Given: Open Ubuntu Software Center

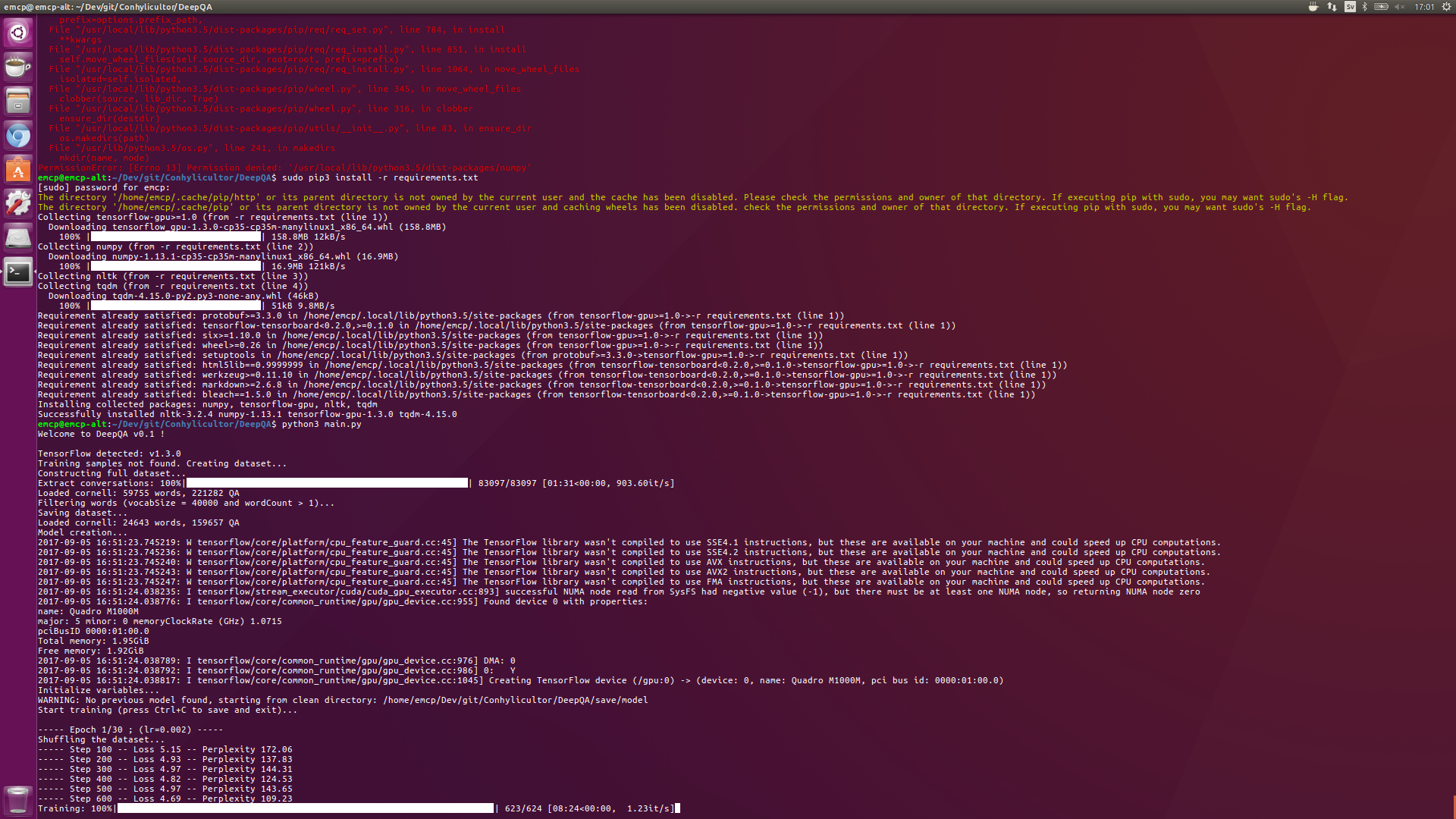Looking at the screenshot, I should [17, 169].
